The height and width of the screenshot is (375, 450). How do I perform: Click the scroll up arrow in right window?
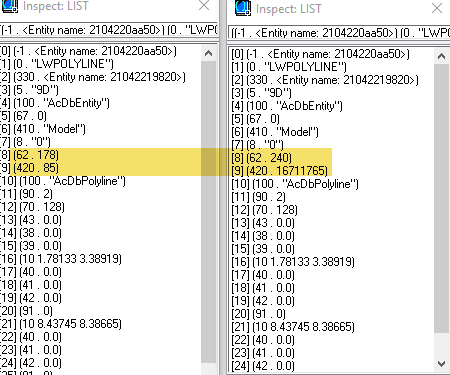(441, 56)
